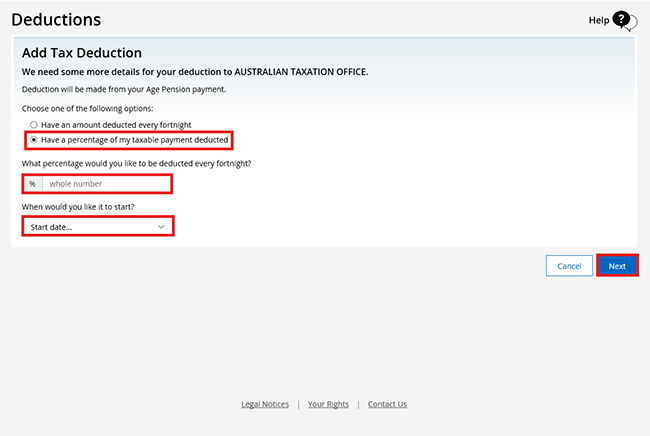650x436 pixels.
Task: Click the Help speech bubble question mark icon
Action: click(x=624, y=20)
